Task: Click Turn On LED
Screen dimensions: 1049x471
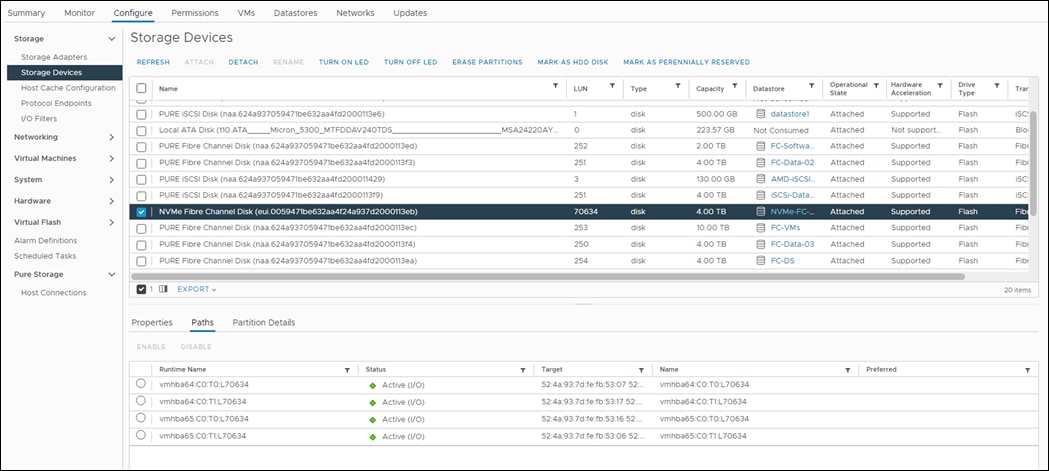Action: 344,62
